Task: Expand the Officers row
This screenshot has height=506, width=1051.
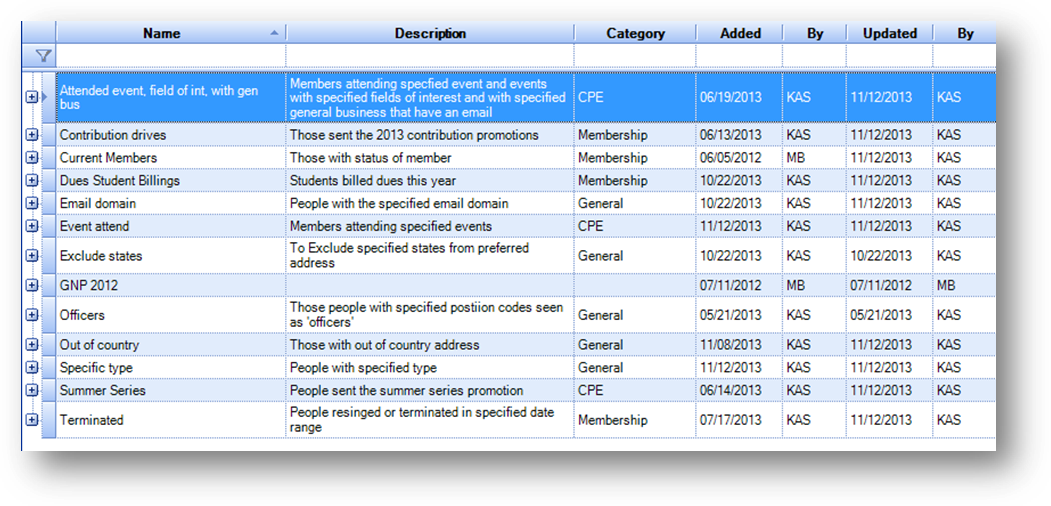Action: tap(32, 314)
